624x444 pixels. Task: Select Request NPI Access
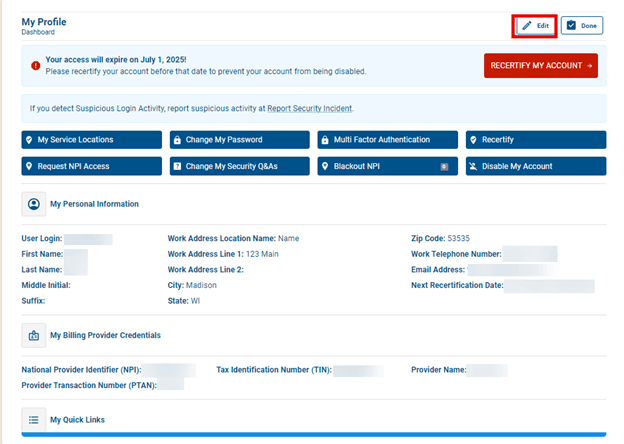91,166
